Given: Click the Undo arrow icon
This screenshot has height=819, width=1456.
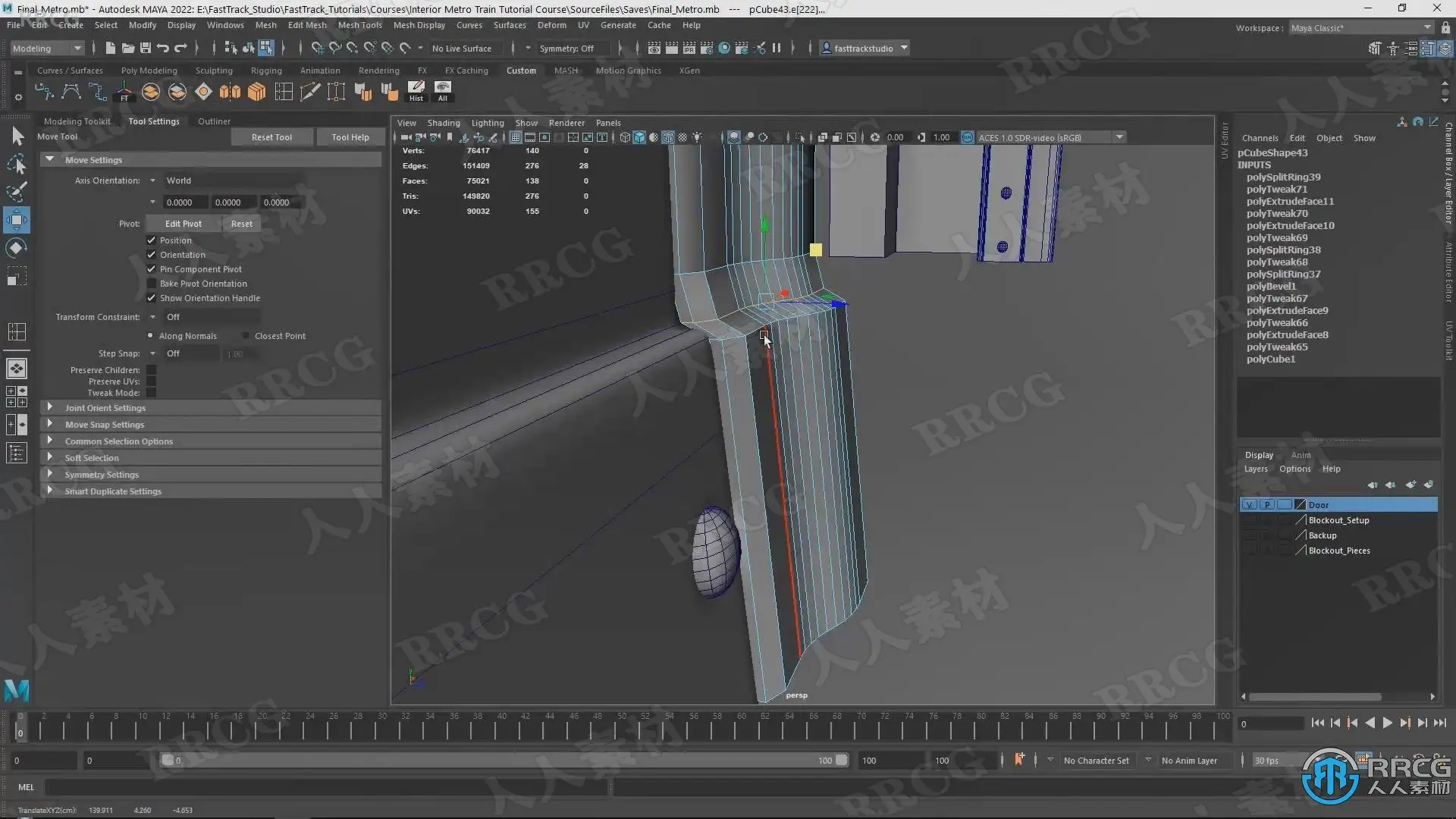Looking at the screenshot, I should pyautogui.click(x=163, y=48).
